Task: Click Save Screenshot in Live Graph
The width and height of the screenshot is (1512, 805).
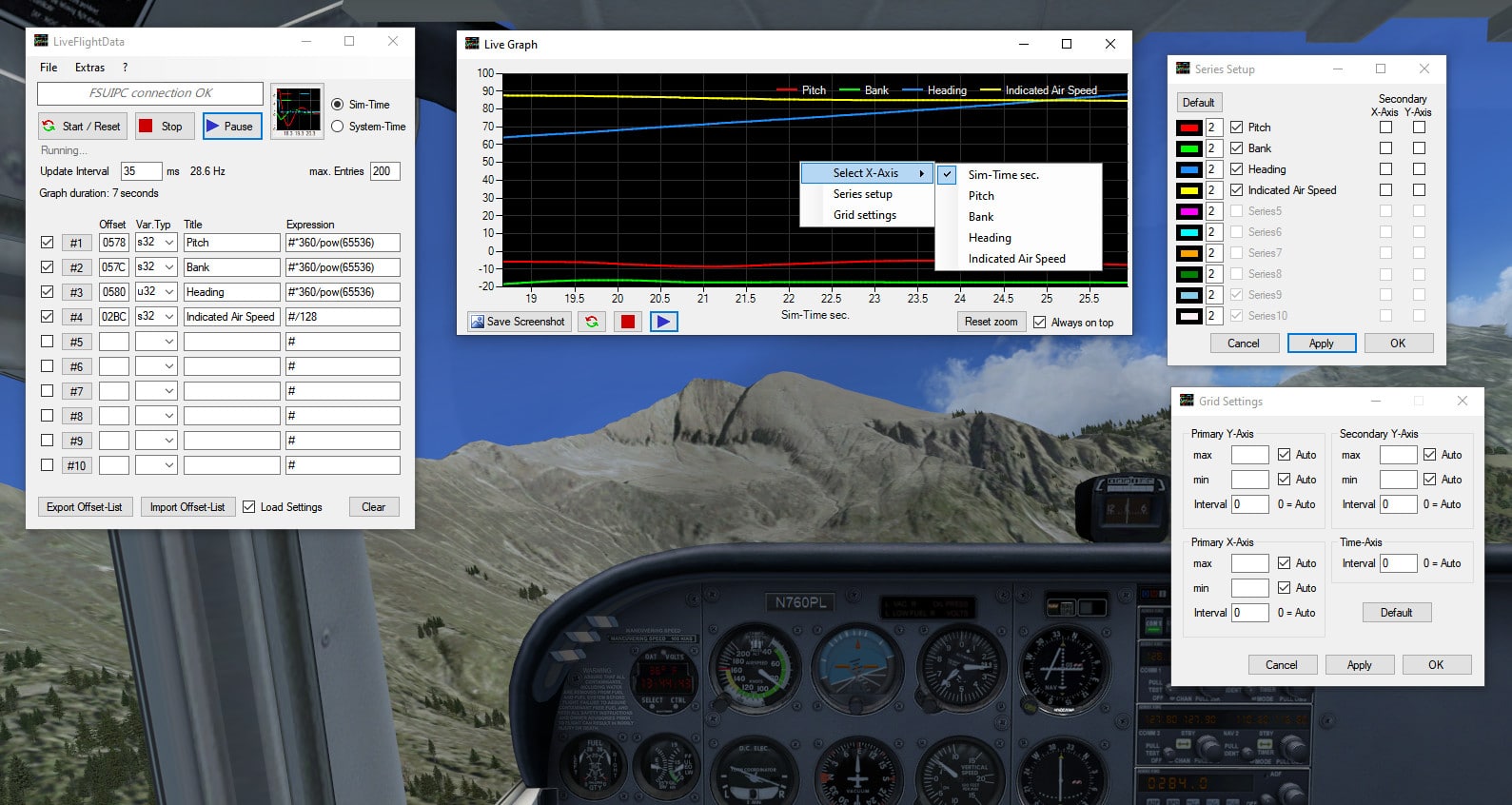Action: coord(518,322)
